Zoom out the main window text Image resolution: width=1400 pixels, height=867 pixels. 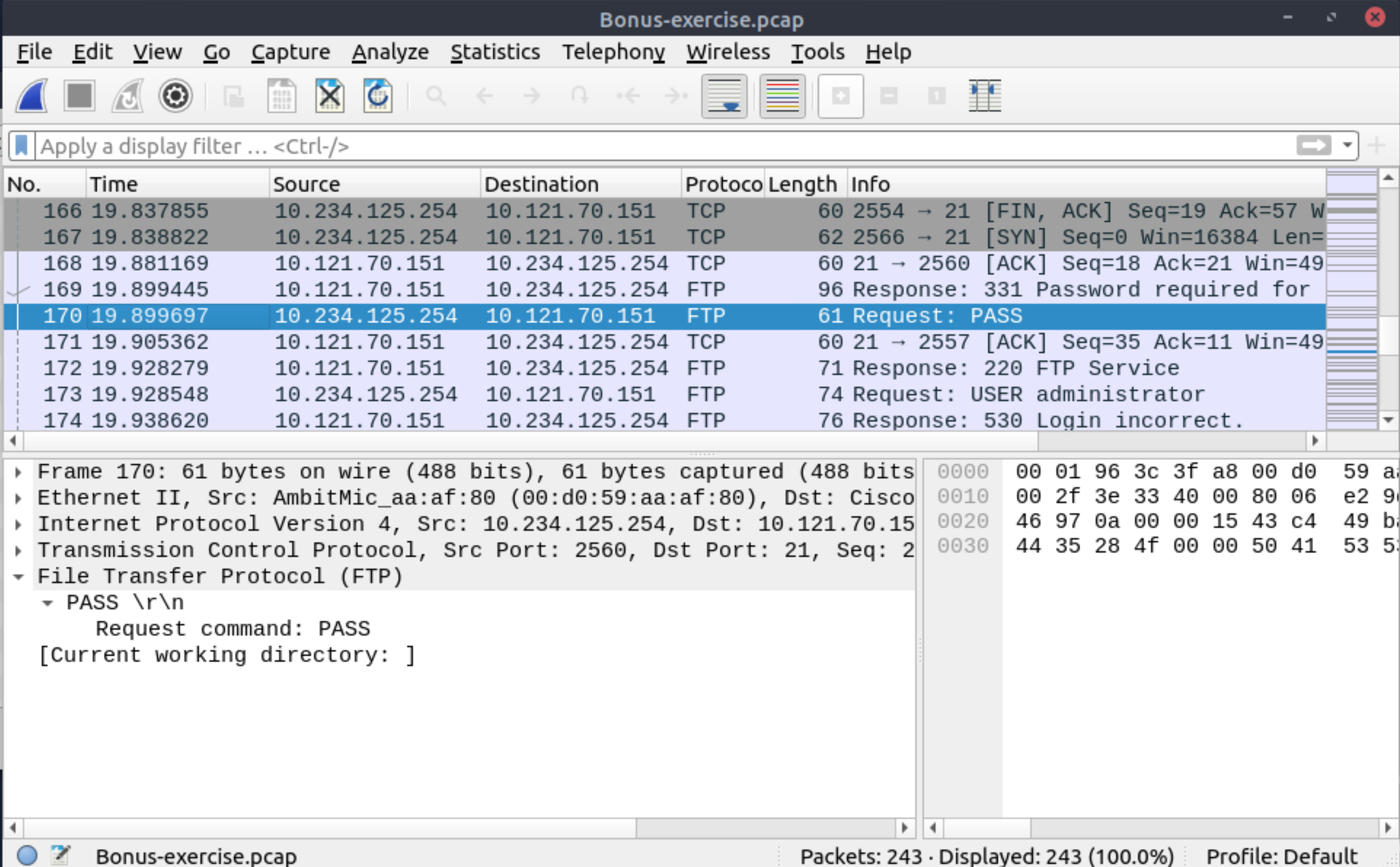point(889,96)
